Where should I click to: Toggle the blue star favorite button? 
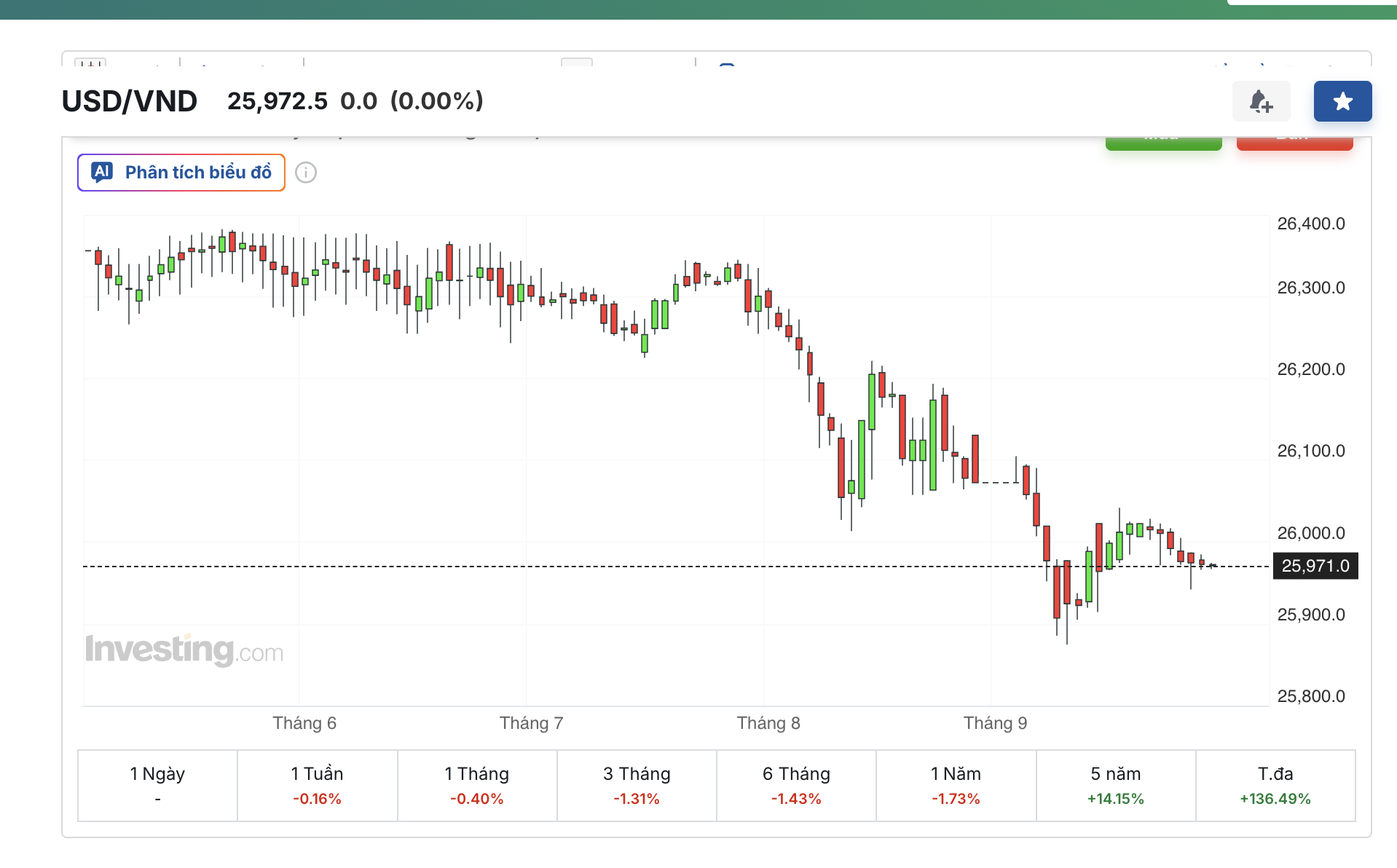click(x=1342, y=101)
